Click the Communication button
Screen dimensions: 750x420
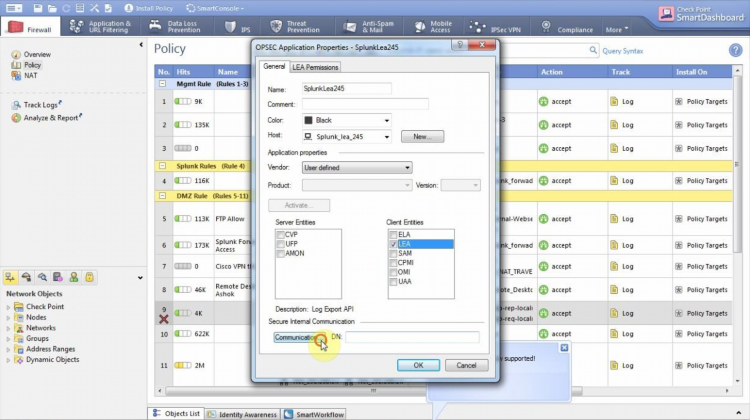coord(299,337)
